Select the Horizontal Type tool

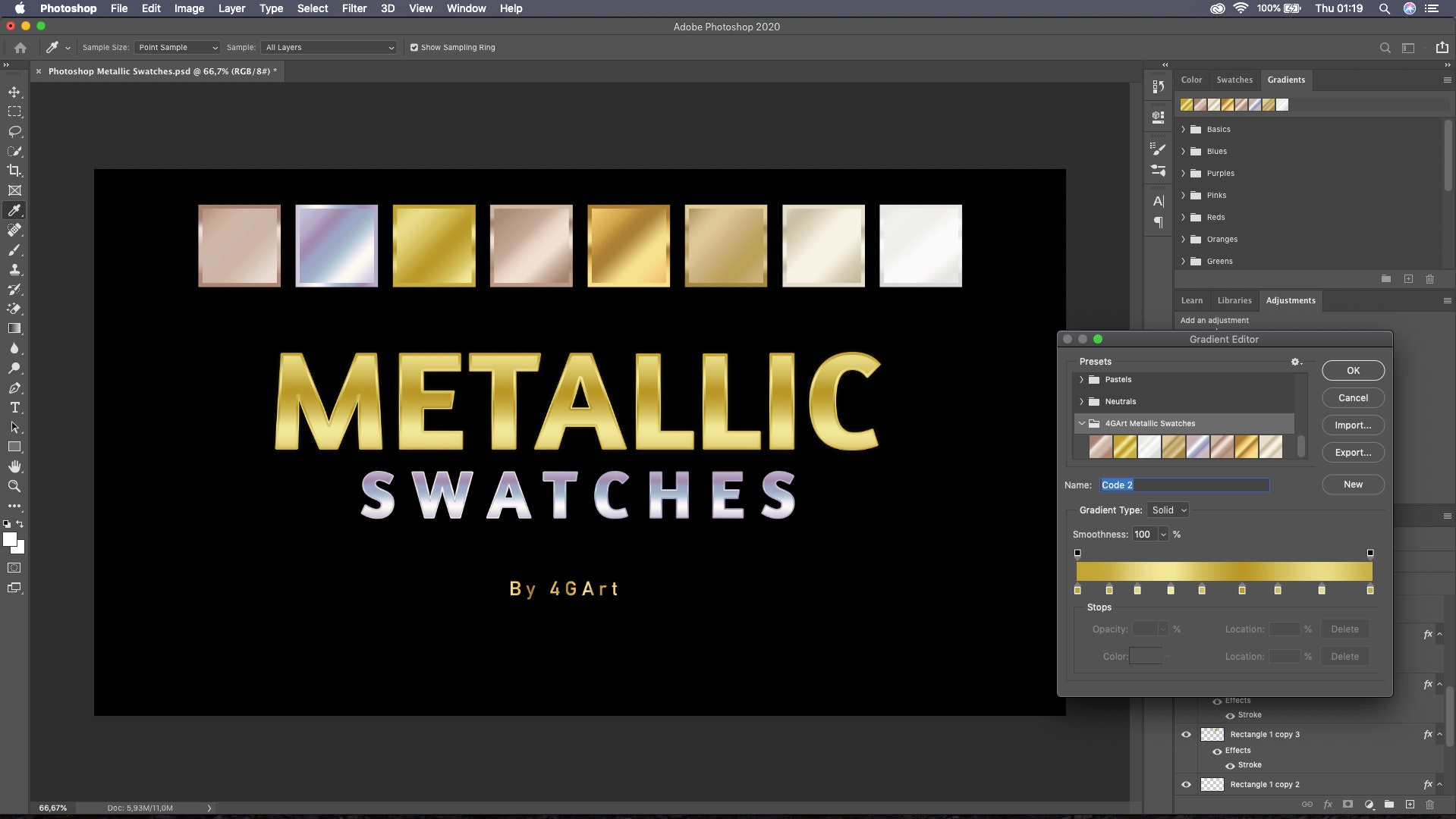click(x=14, y=407)
